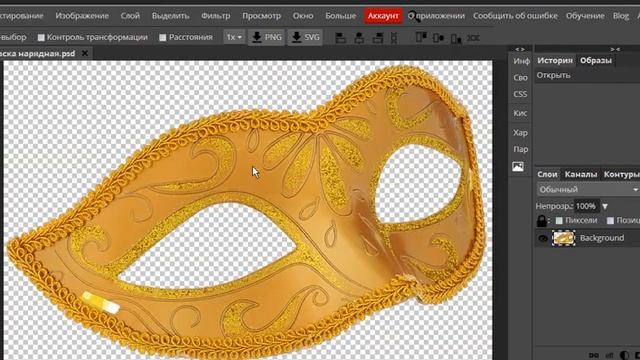Switch to the История tab
The image size is (640, 360).
[x=555, y=60]
